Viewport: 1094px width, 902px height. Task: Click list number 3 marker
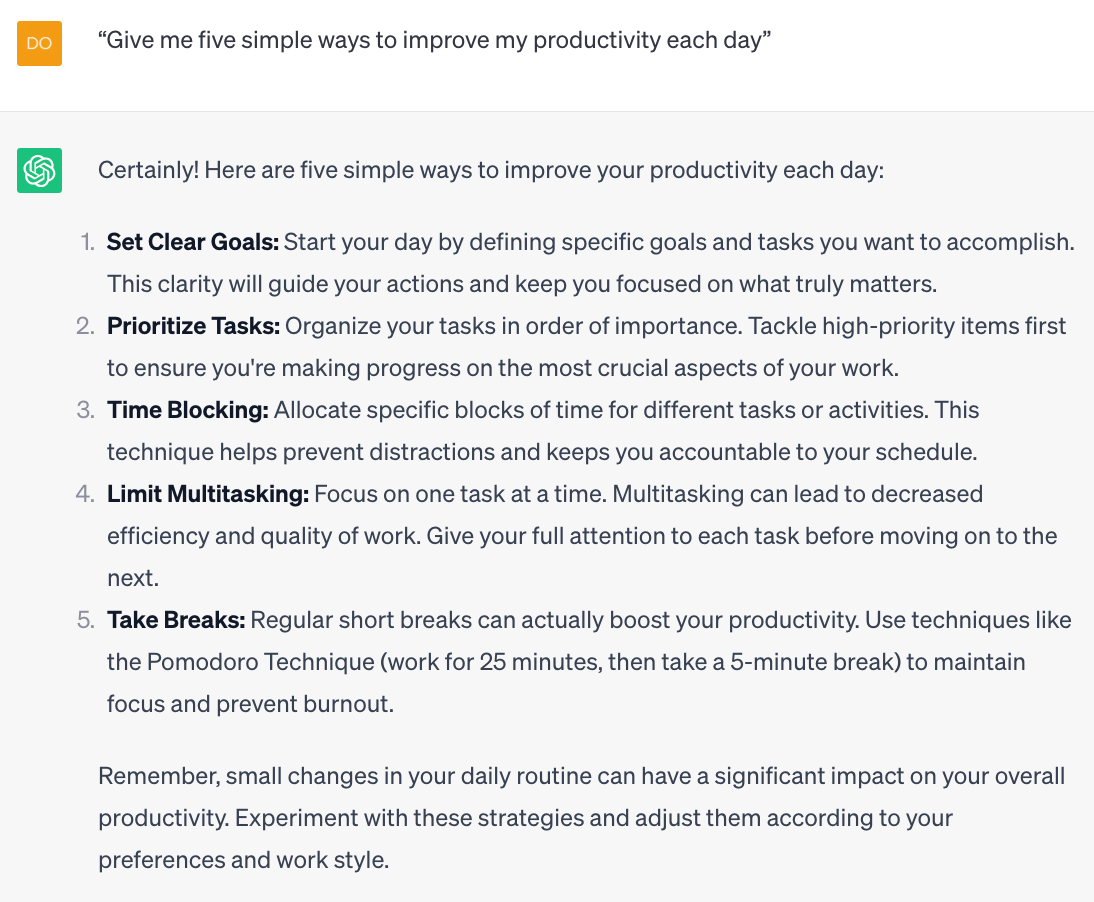tap(85, 409)
